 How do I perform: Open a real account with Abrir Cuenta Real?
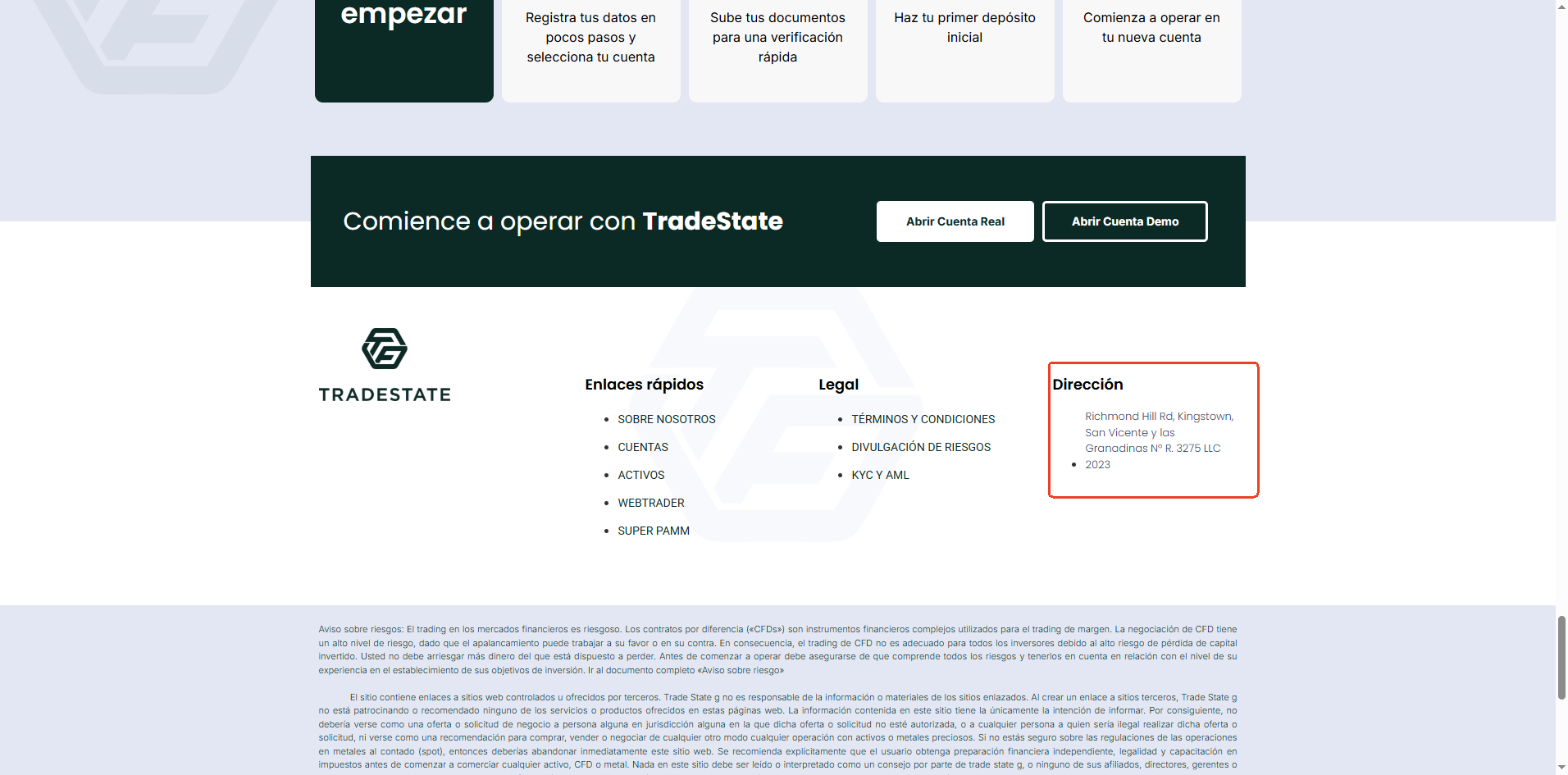[955, 221]
